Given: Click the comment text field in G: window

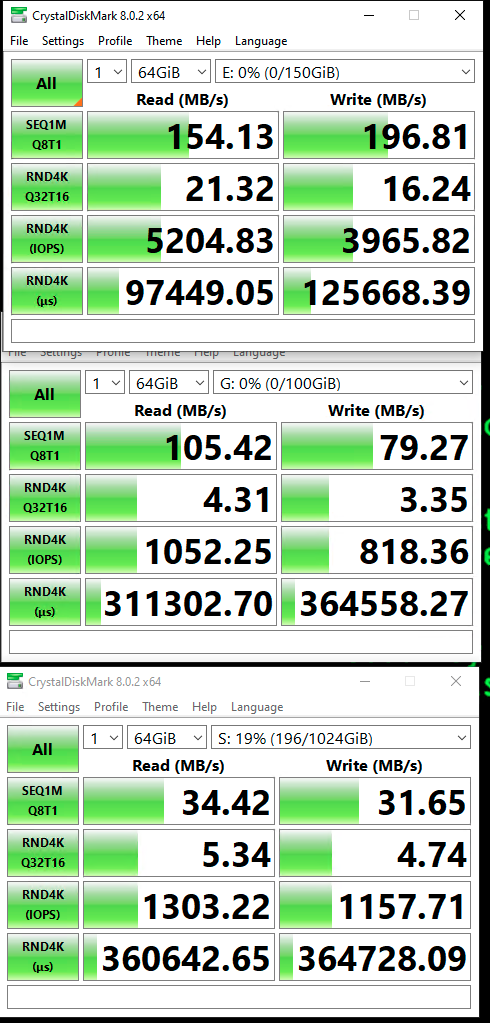Looking at the screenshot, I should (x=241, y=642).
